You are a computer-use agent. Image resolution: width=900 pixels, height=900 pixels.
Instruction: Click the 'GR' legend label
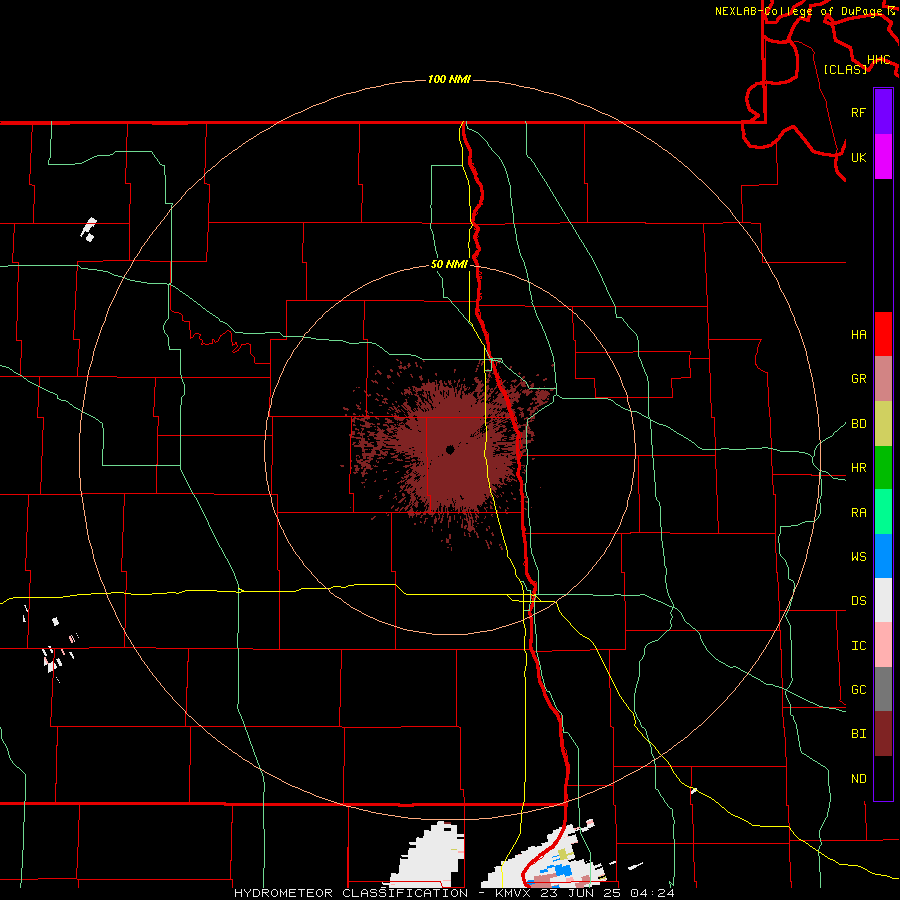click(858, 379)
